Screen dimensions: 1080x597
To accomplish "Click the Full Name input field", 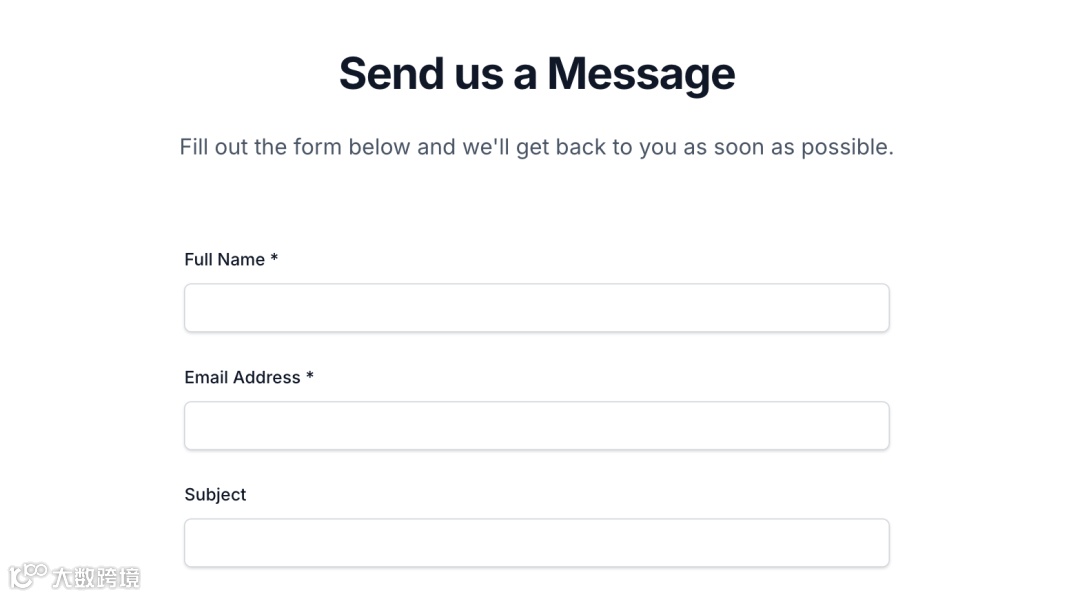I will 536,308.
